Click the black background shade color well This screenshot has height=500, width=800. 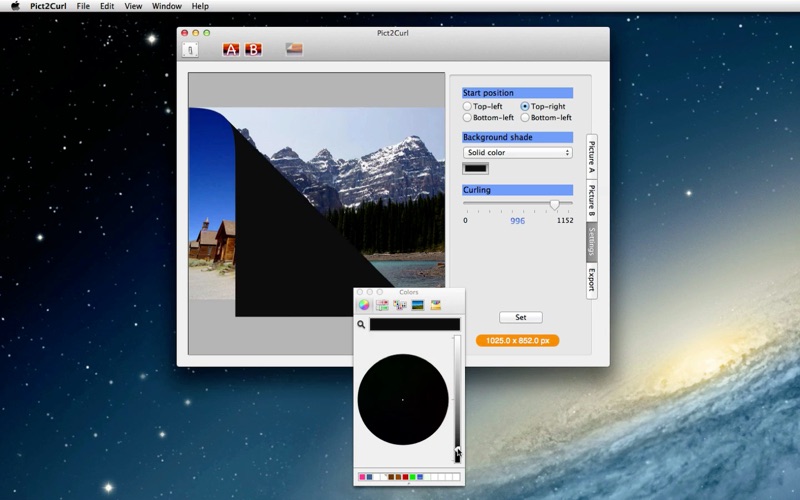[x=476, y=168]
